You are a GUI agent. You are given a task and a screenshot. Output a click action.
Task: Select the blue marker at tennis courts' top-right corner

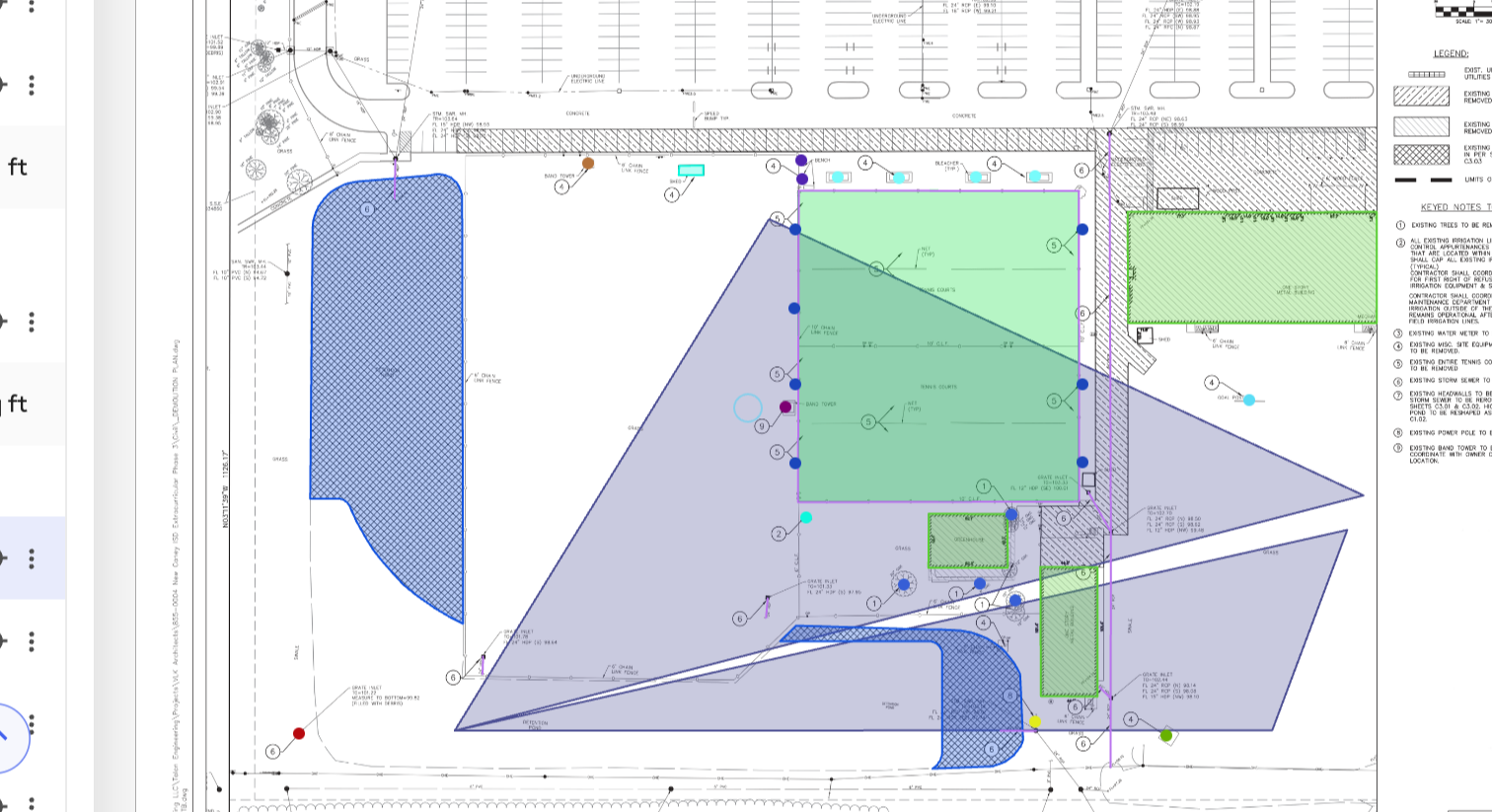pos(1082,229)
